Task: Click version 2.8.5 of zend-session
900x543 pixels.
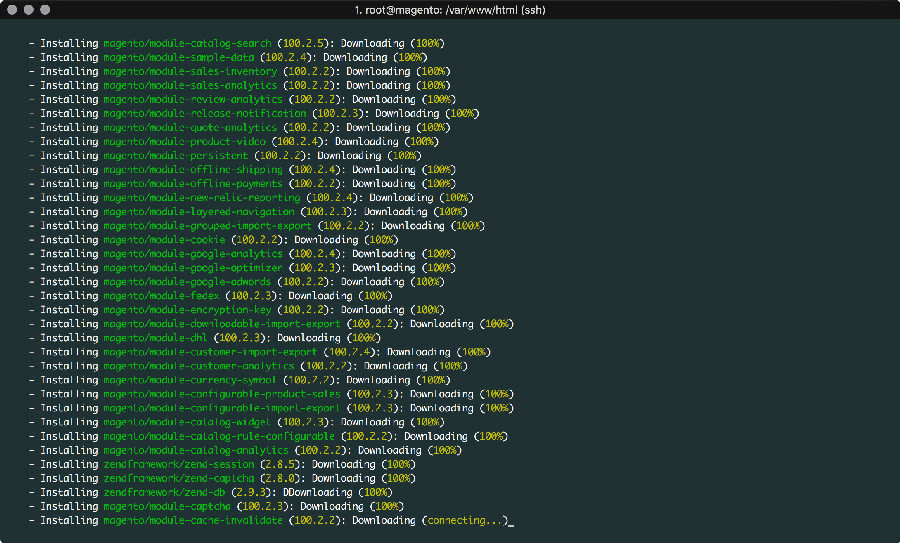Action: pyautogui.click(x=281, y=464)
